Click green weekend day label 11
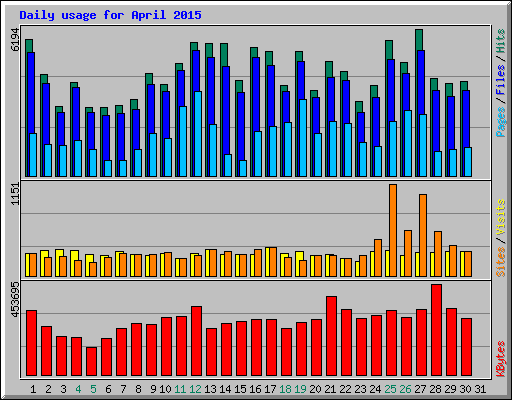512x400 pixels. click(180, 389)
